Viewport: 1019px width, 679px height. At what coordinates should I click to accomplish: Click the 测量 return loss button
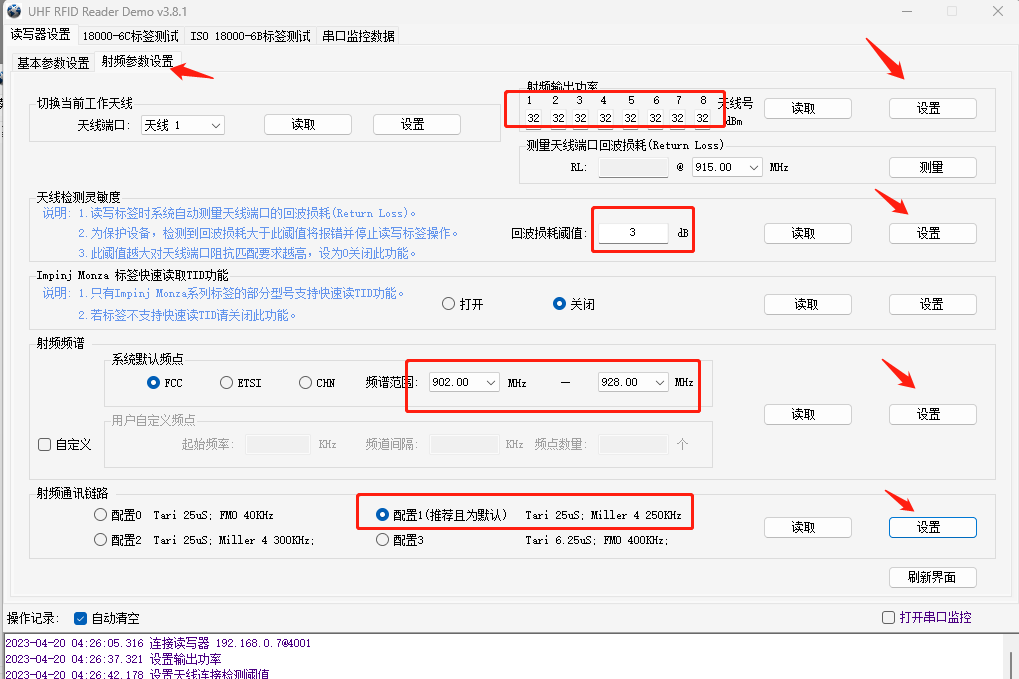[x=933, y=167]
